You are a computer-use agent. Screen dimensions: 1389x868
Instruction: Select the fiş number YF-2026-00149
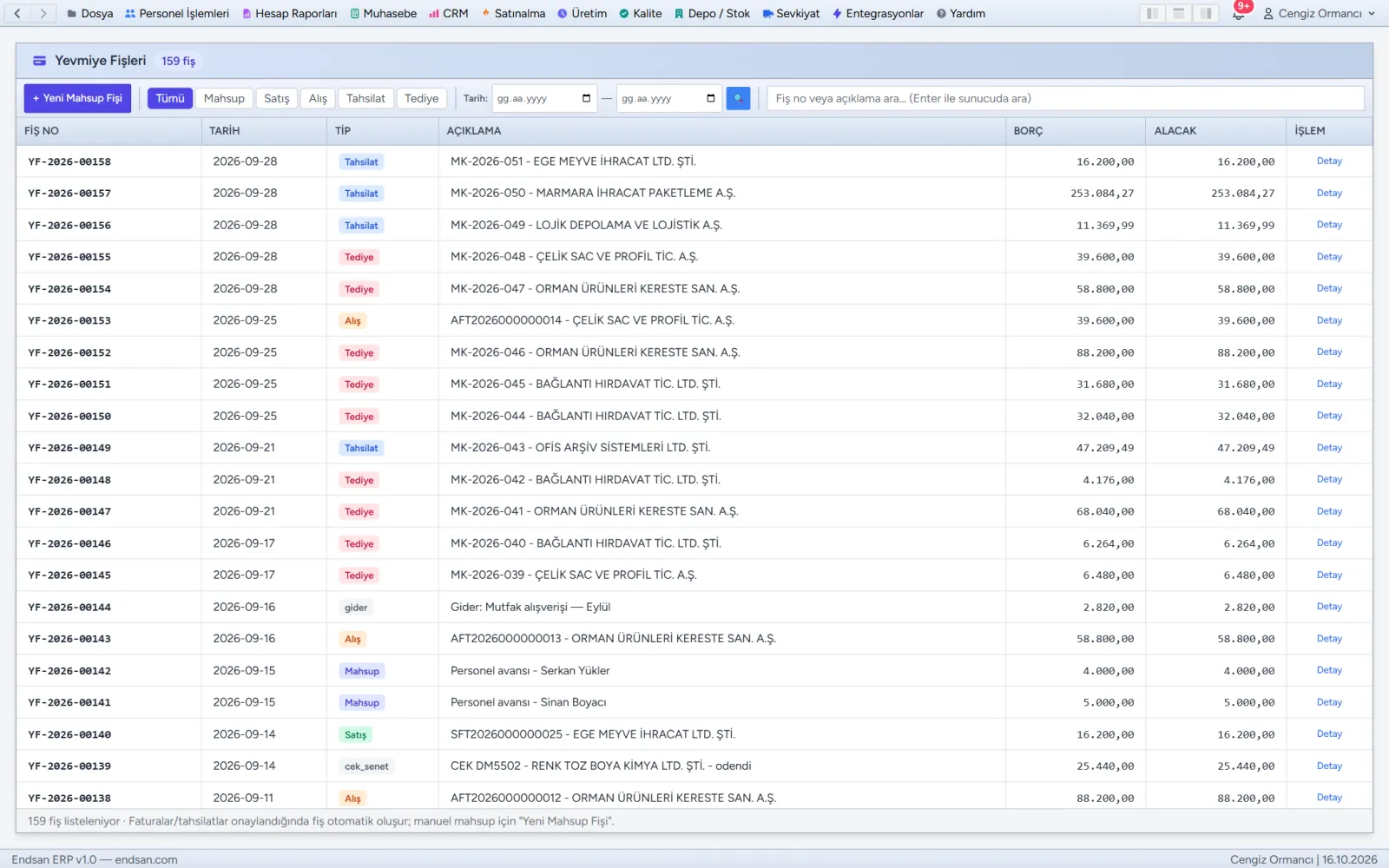(69, 448)
